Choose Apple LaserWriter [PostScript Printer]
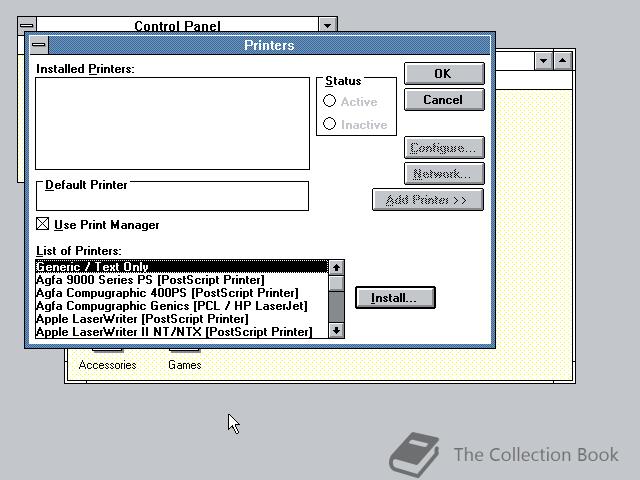Image resolution: width=640 pixels, height=480 pixels. (x=182, y=319)
